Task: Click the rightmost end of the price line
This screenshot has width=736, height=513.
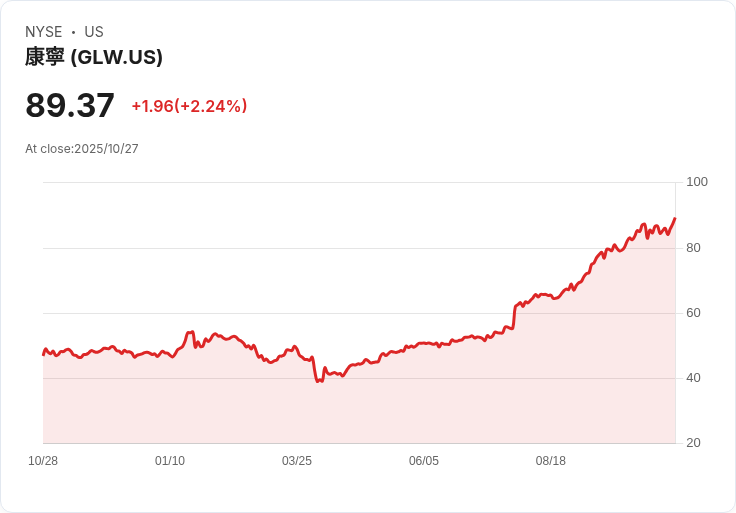Action: [x=675, y=218]
